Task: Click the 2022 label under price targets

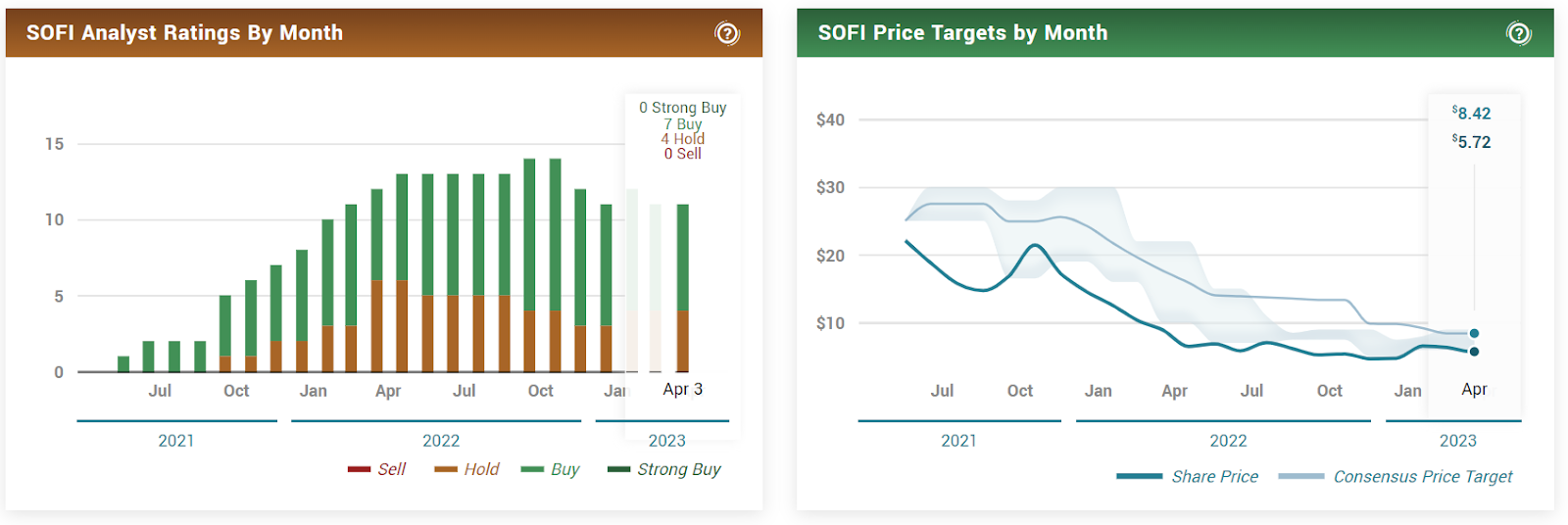Action: (1228, 441)
